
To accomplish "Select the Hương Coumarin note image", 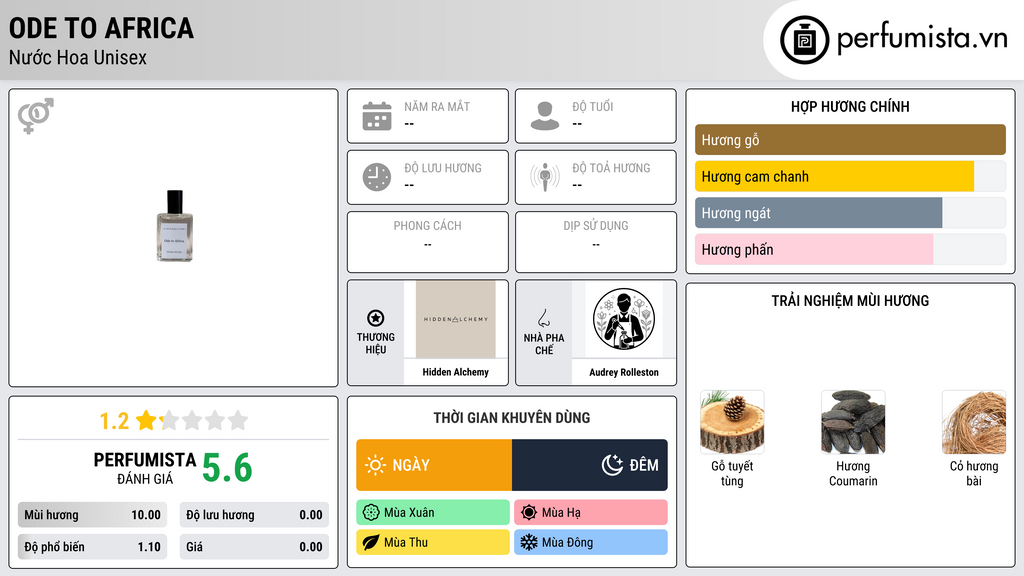I will tap(853, 422).
